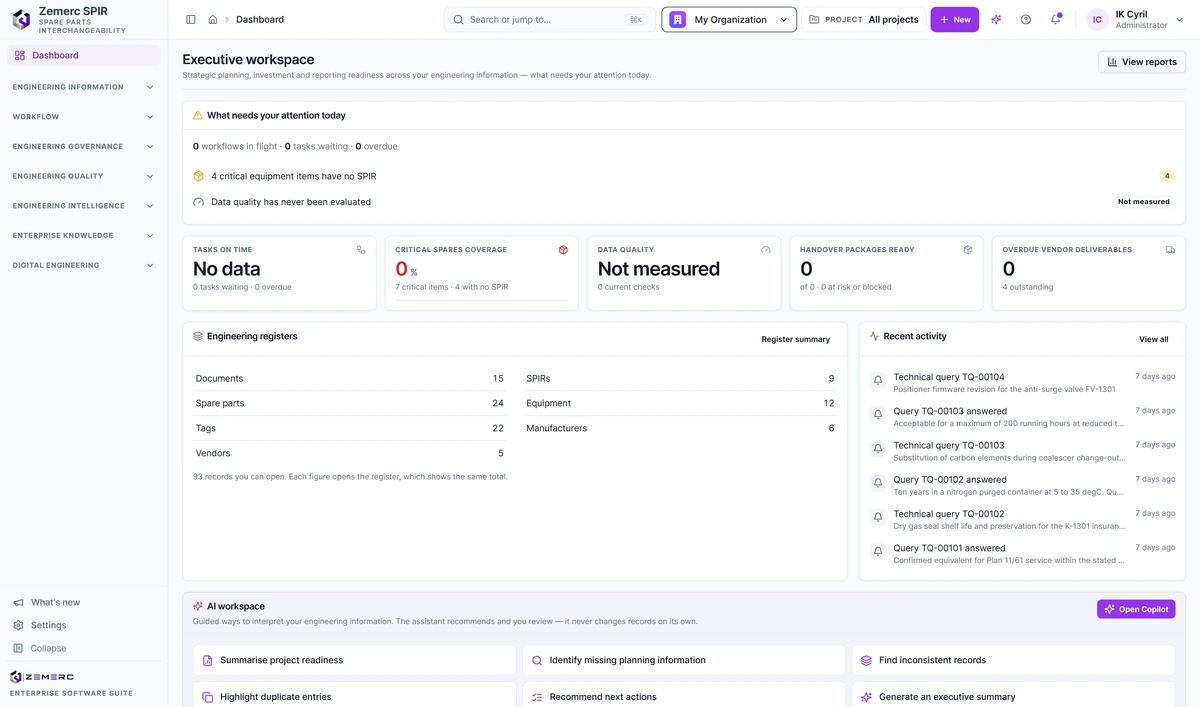1200x707 pixels.
Task: Click the Handover Packages Ready box icon
Action: point(968,250)
